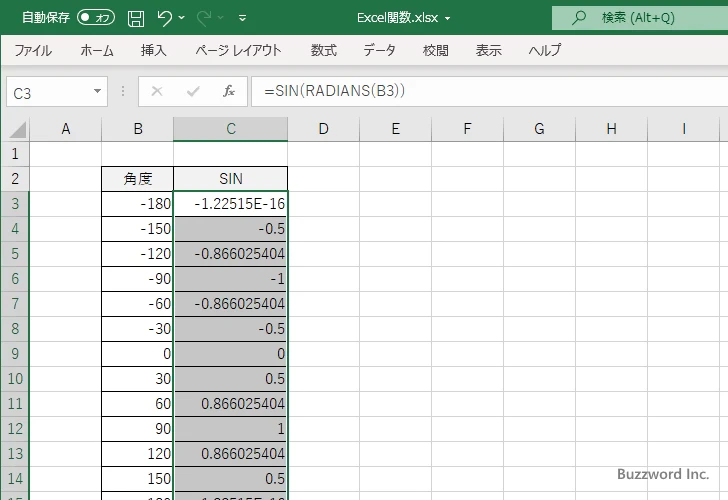Click the formula bar Enter checkmark icon
The height and width of the screenshot is (500, 728).
point(193,91)
